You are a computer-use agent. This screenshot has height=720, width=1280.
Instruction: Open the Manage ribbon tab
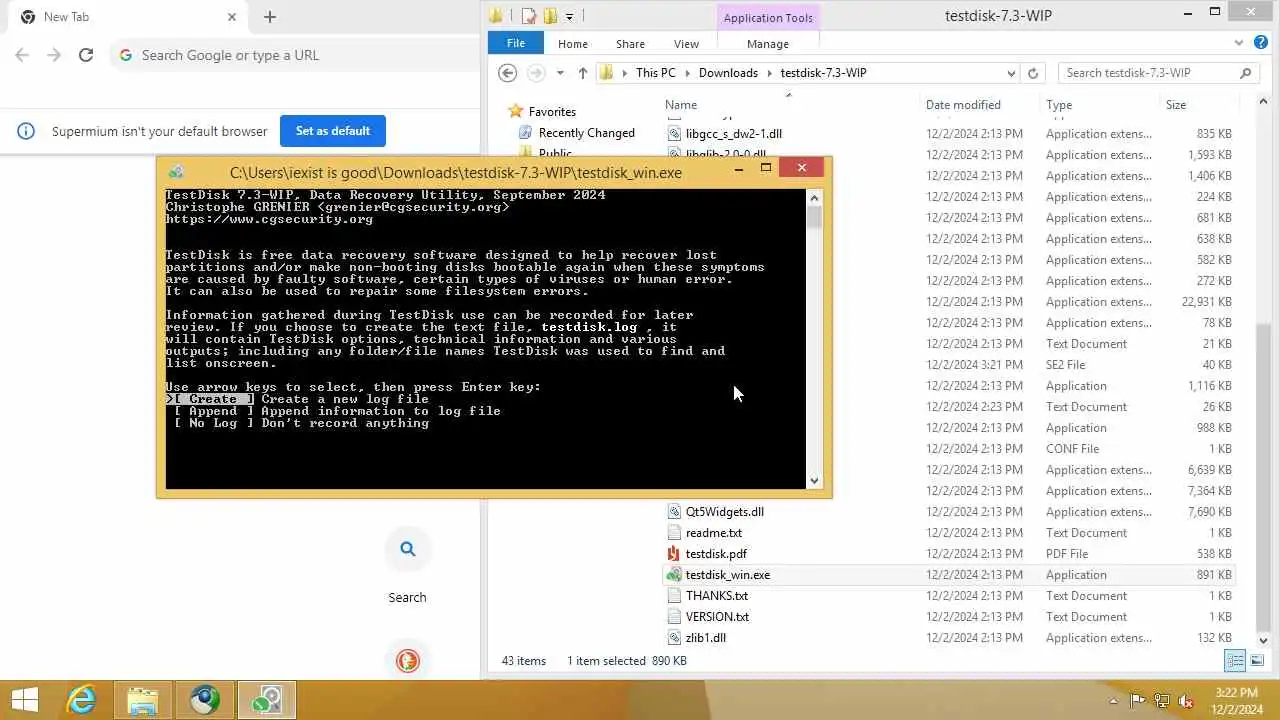768,44
